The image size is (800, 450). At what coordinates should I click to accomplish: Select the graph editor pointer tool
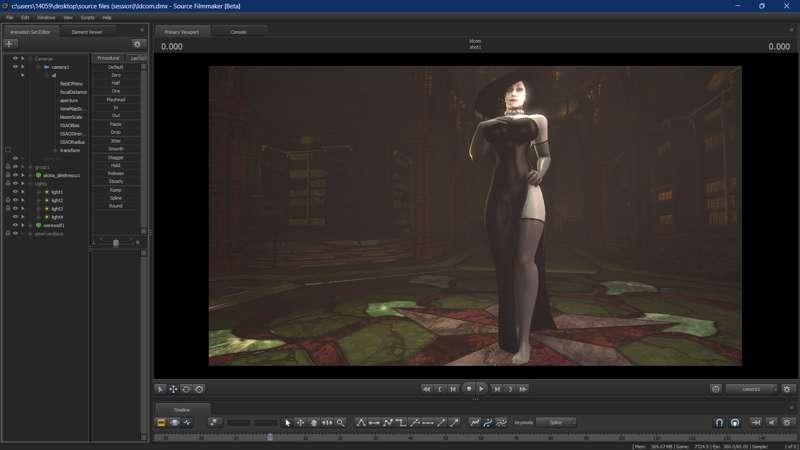287,422
